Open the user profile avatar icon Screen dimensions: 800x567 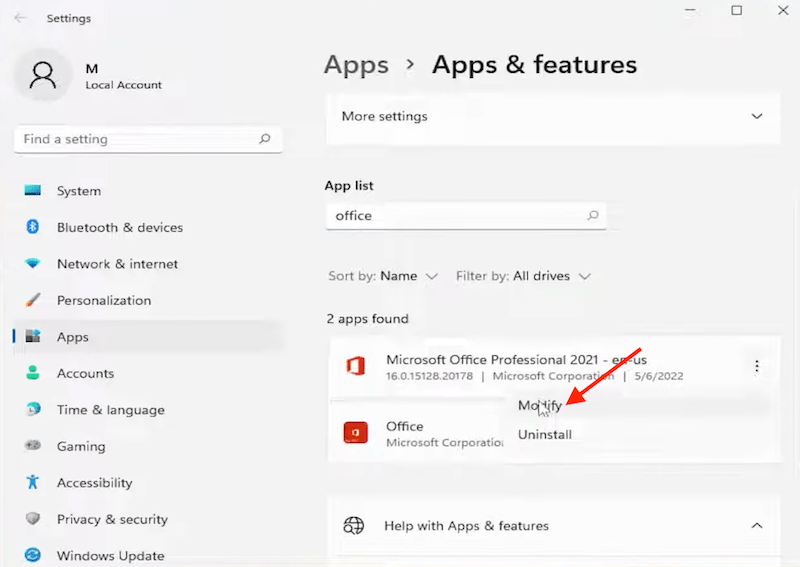43,76
